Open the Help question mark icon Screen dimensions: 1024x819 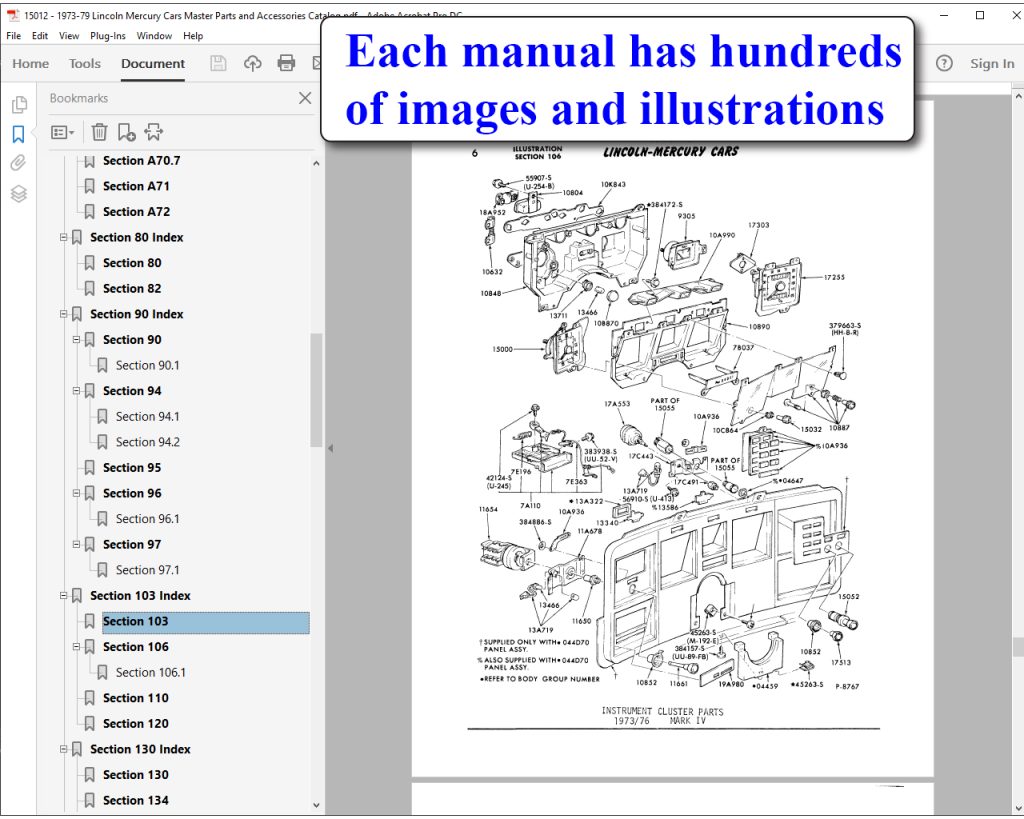tap(944, 63)
